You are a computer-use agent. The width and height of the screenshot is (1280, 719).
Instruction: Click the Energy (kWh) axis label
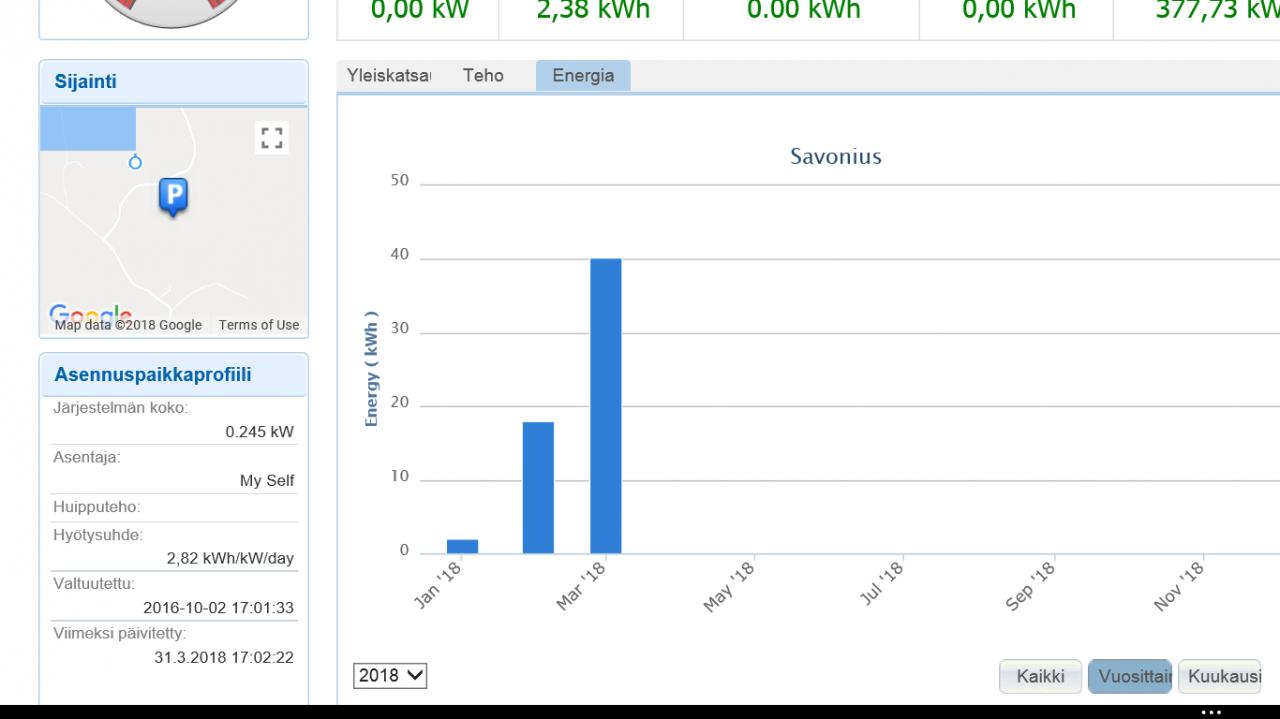tap(372, 368)
